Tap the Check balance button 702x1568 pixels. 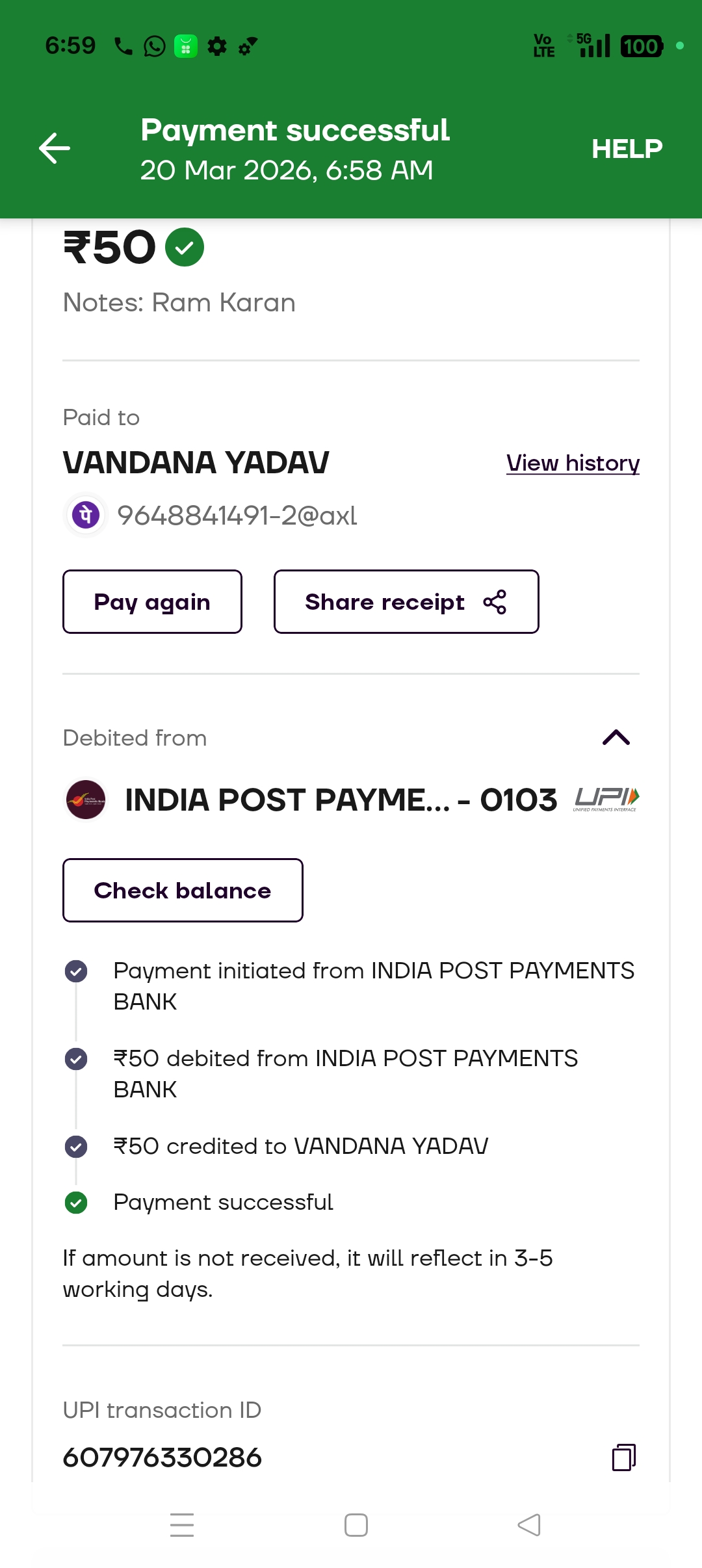click(x=183, y=890)
